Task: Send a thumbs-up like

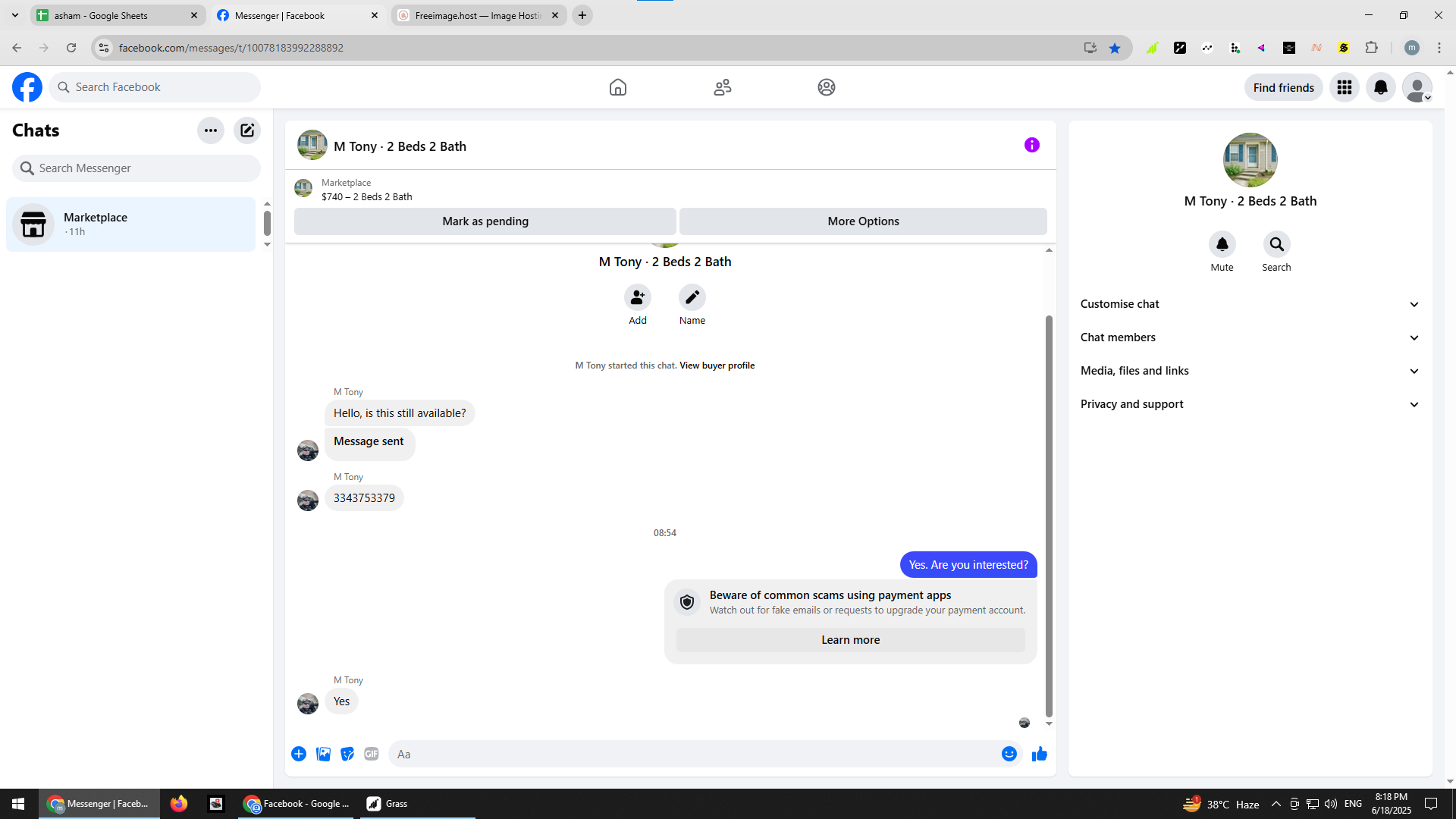Action: pos(1040,754)
